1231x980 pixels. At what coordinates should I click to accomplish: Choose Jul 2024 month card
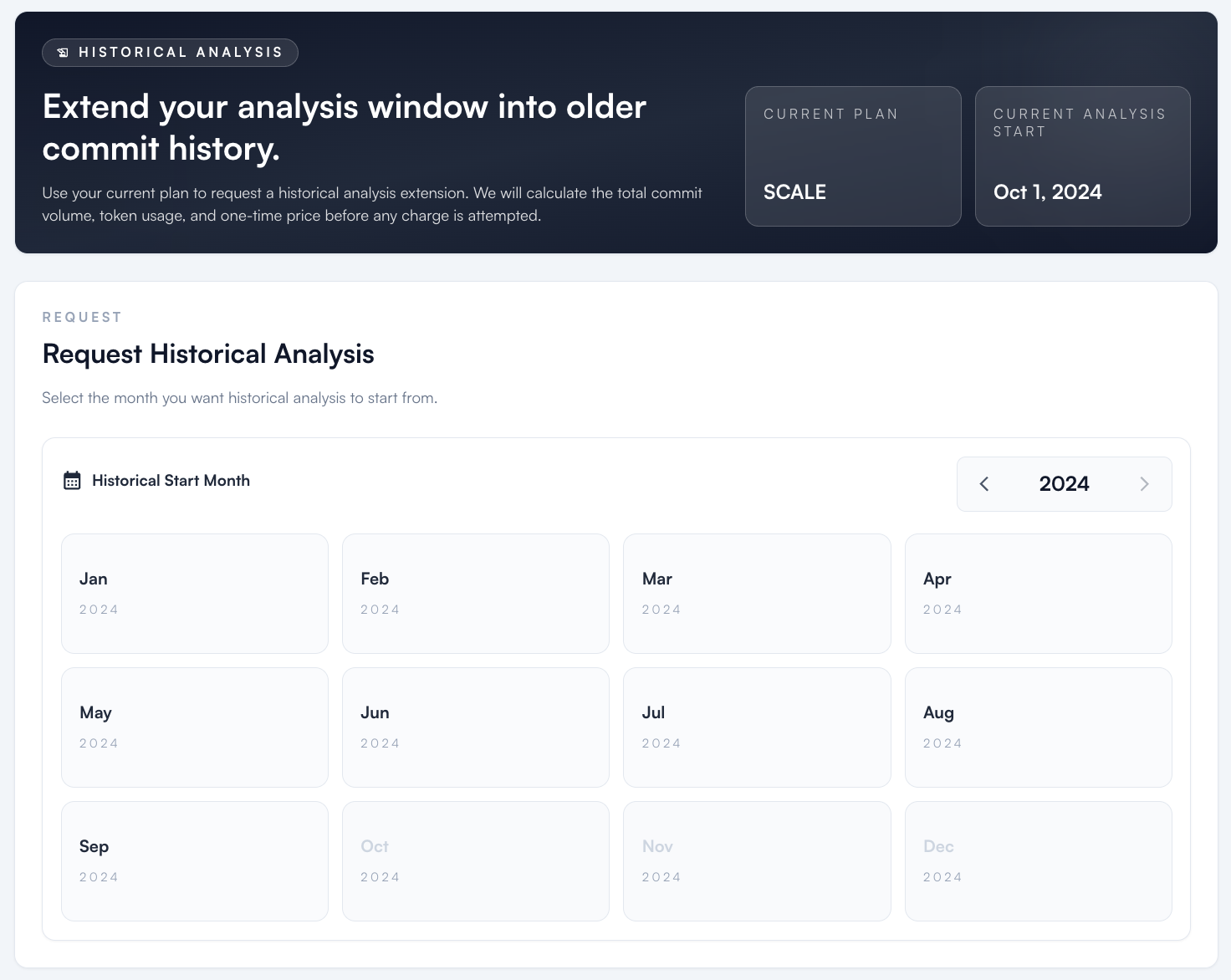pyautogui.click(x=757, y=727)
